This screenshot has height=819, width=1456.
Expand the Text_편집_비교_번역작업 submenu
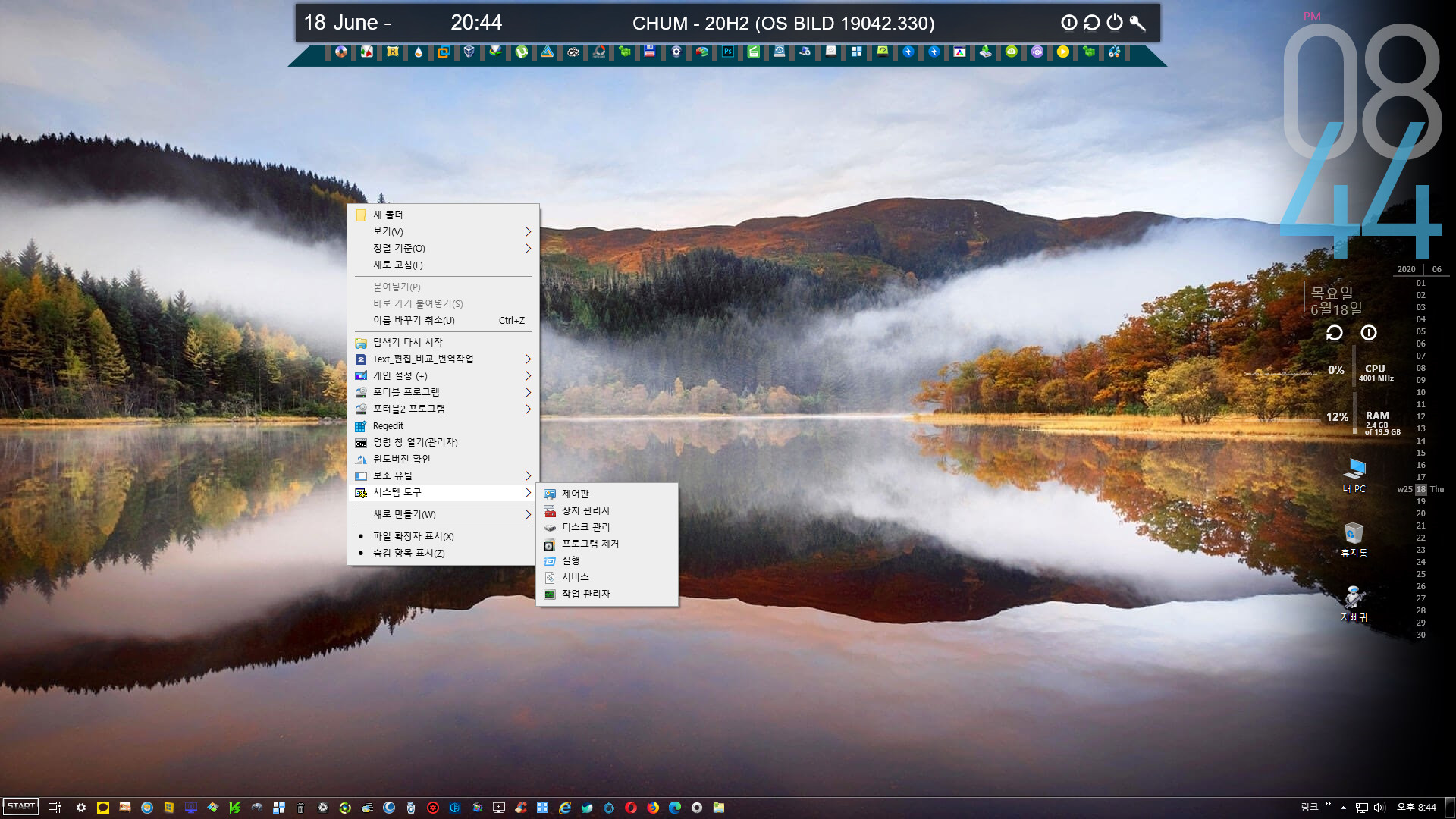(x=443, y=359)
